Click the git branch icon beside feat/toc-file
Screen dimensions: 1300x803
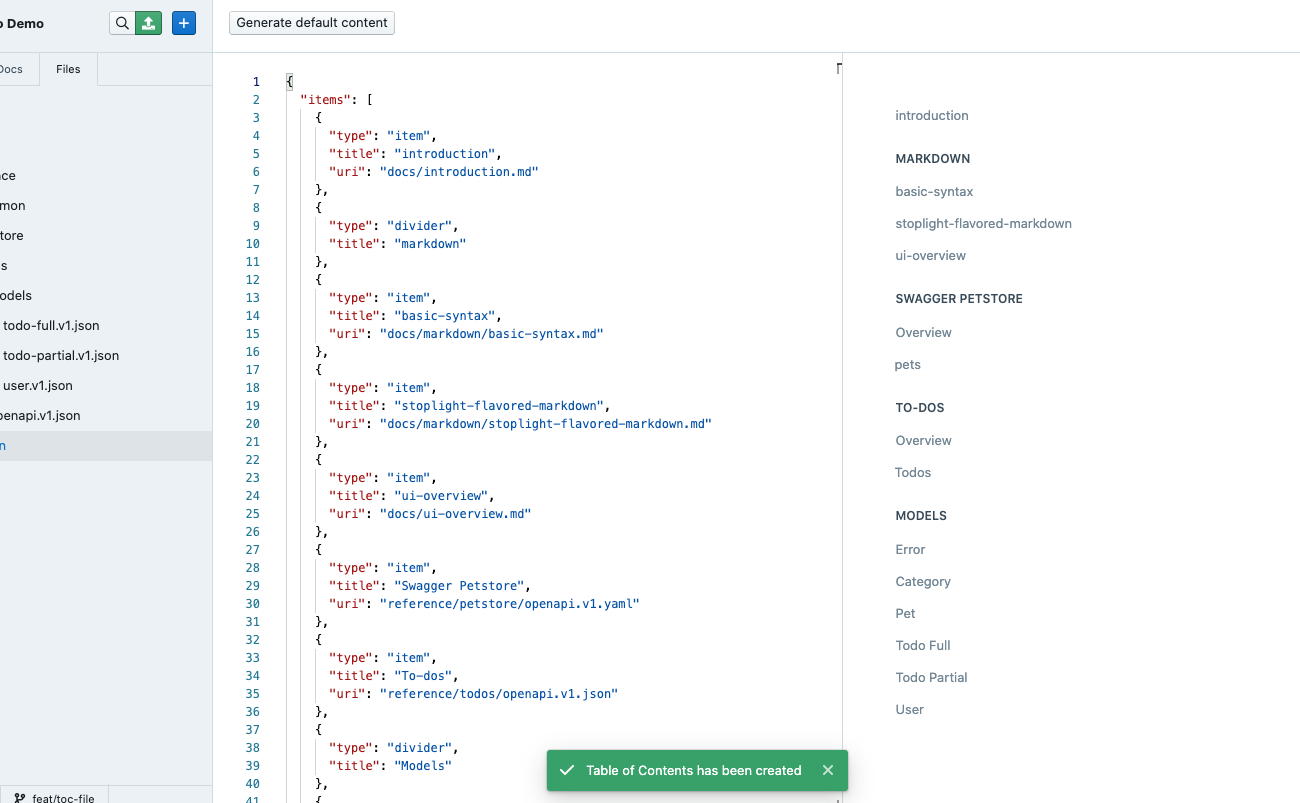pyautogui.click(x=22, y=797)
